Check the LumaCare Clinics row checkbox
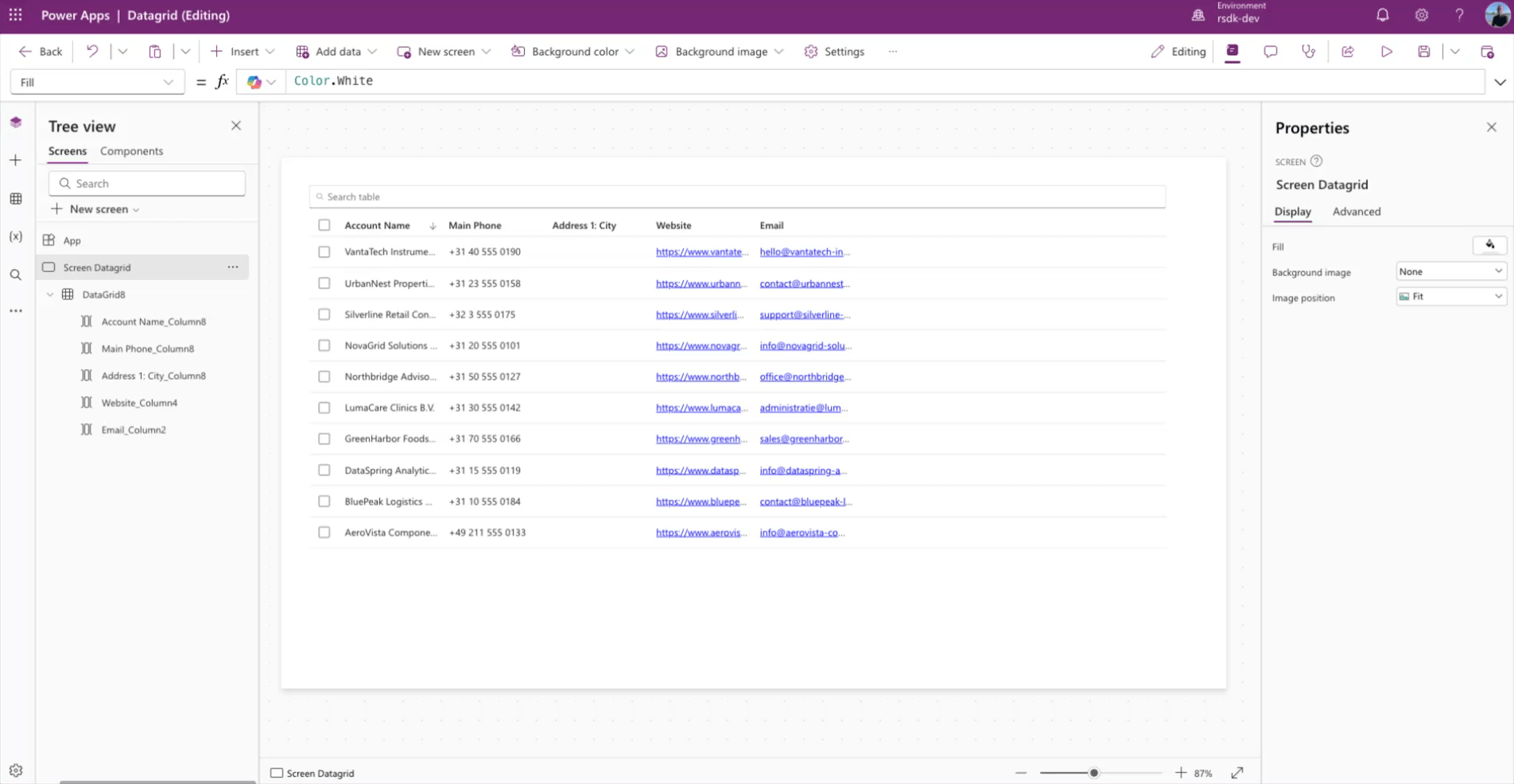Viewport: 1514px width, 784px height. (x=324, y=408)
